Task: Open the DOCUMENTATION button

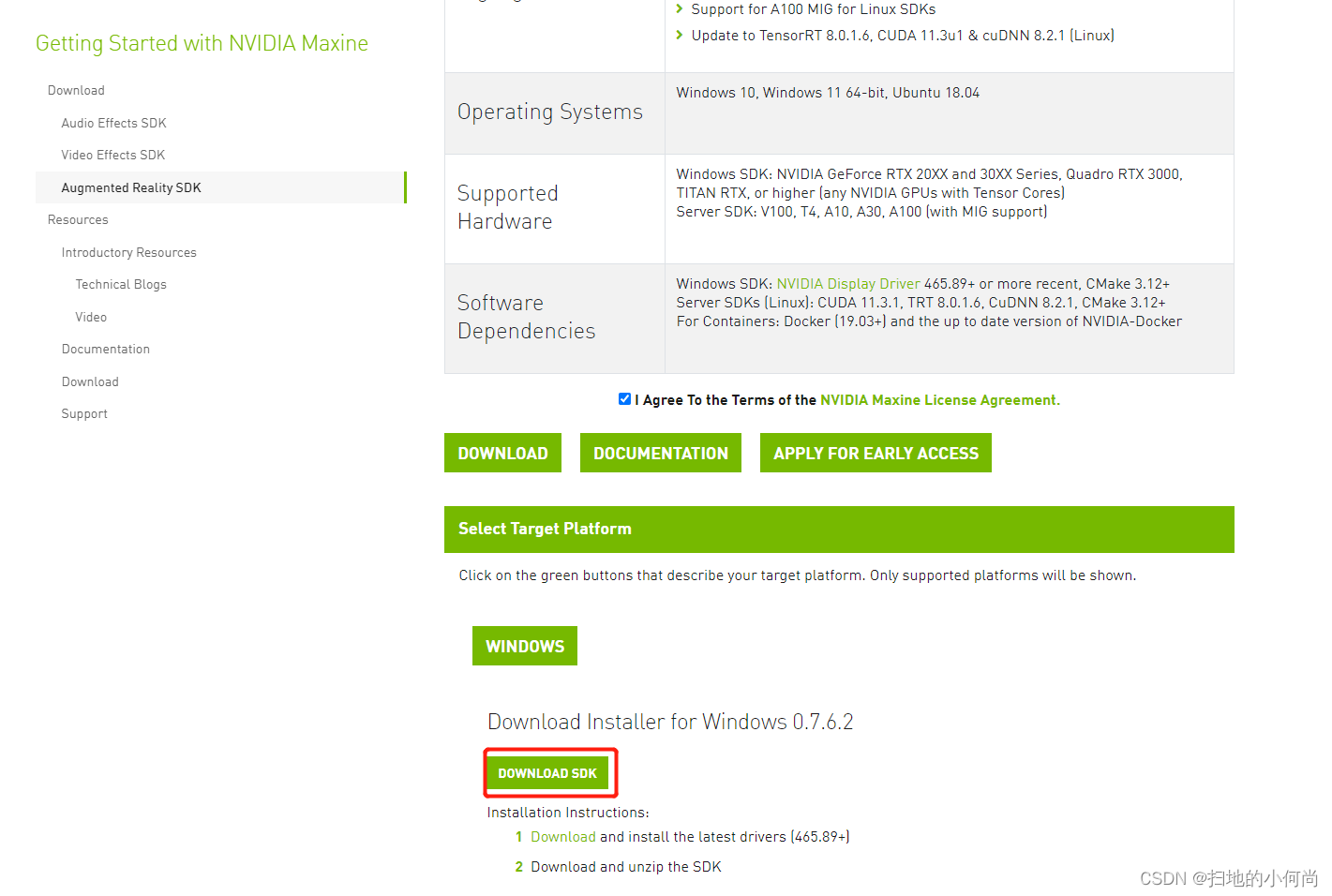Action: pos(661,453)
